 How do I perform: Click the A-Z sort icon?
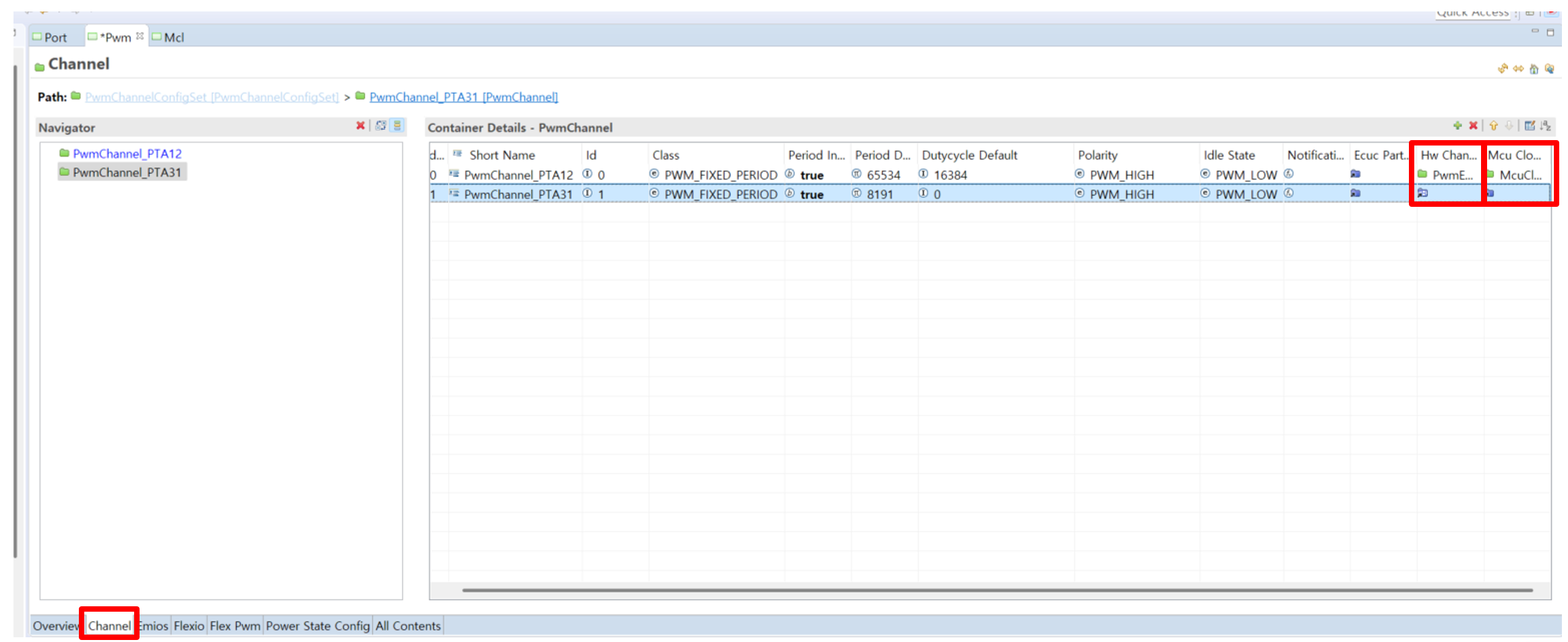point(1546,126)
